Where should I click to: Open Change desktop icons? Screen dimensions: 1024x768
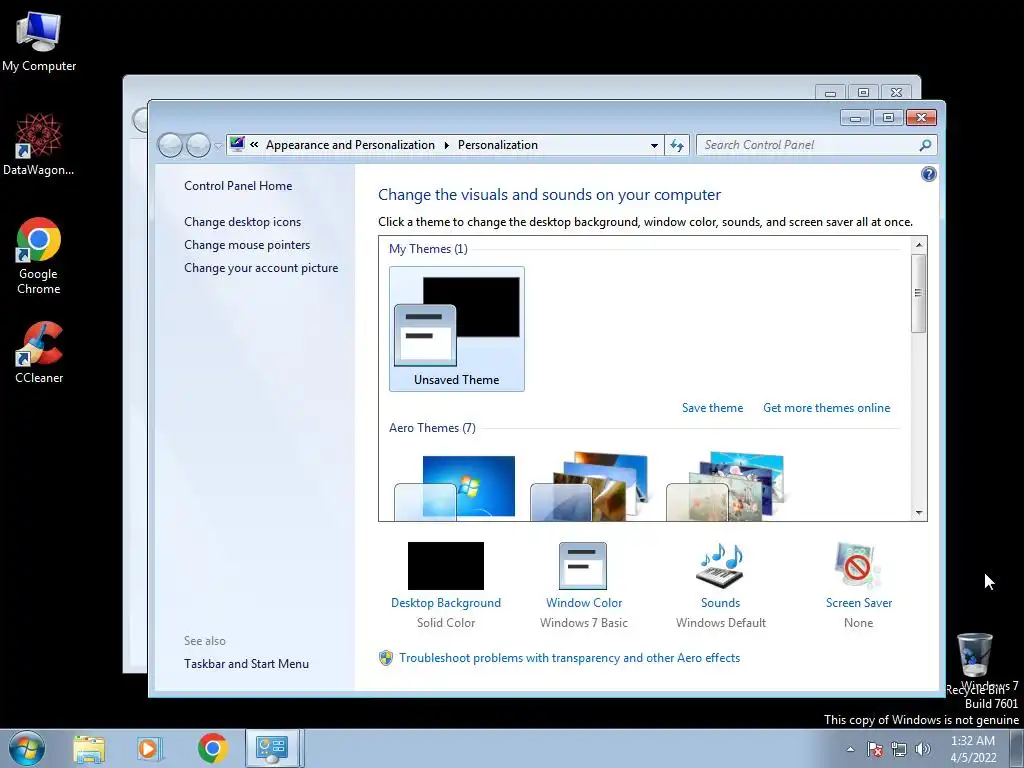click(x=242, y=222)
